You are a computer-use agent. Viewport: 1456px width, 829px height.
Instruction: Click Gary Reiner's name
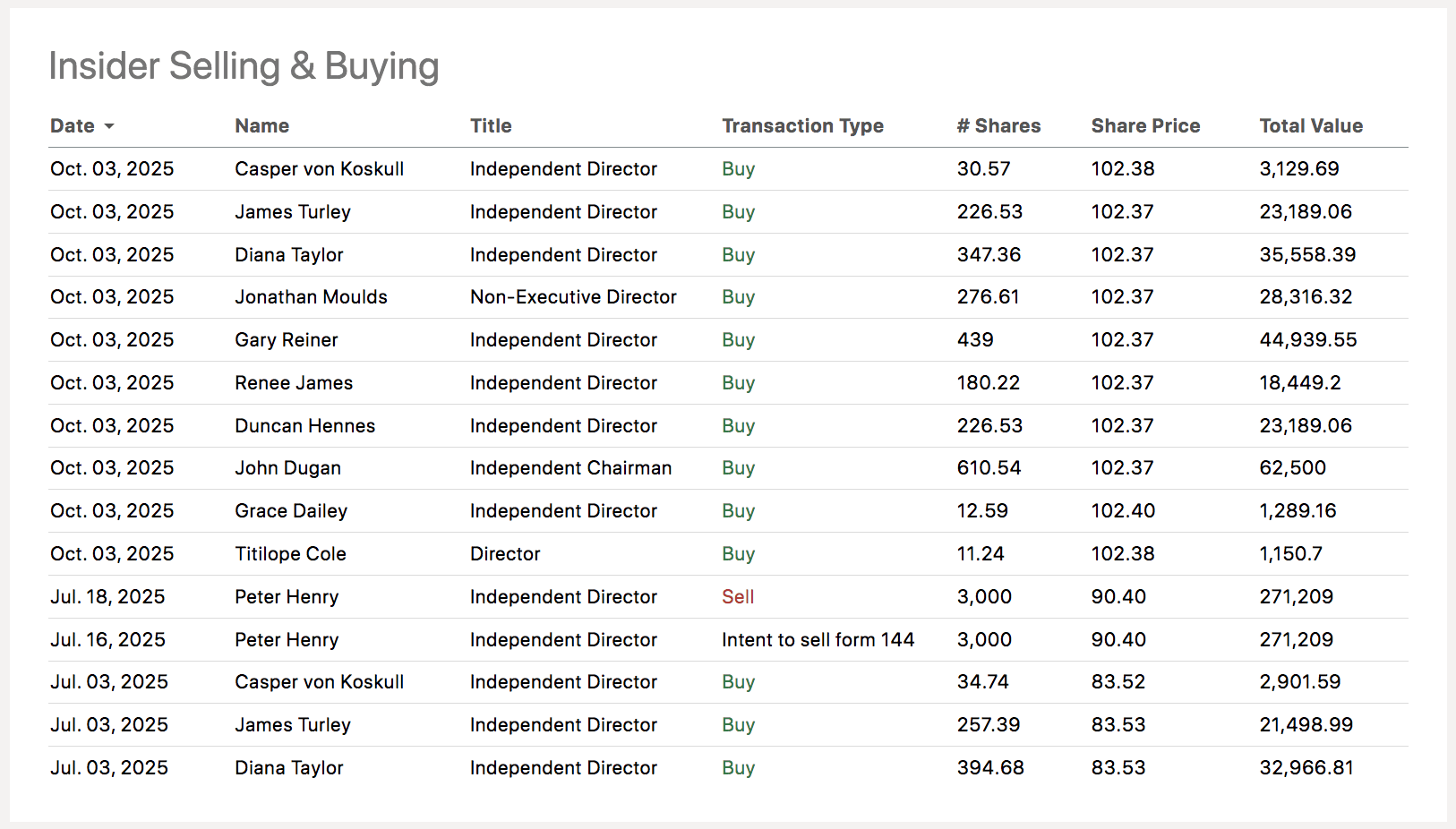coord(286,340)
